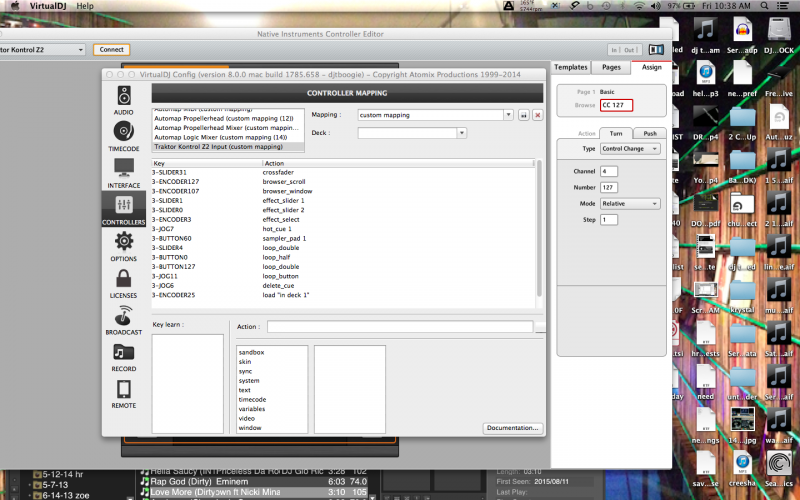The height and width of the screenshot is (500, 800).
Task: Open the device dropdown showing Kontrol Z2
Action: pyautogui.click(x=42, y=49)
